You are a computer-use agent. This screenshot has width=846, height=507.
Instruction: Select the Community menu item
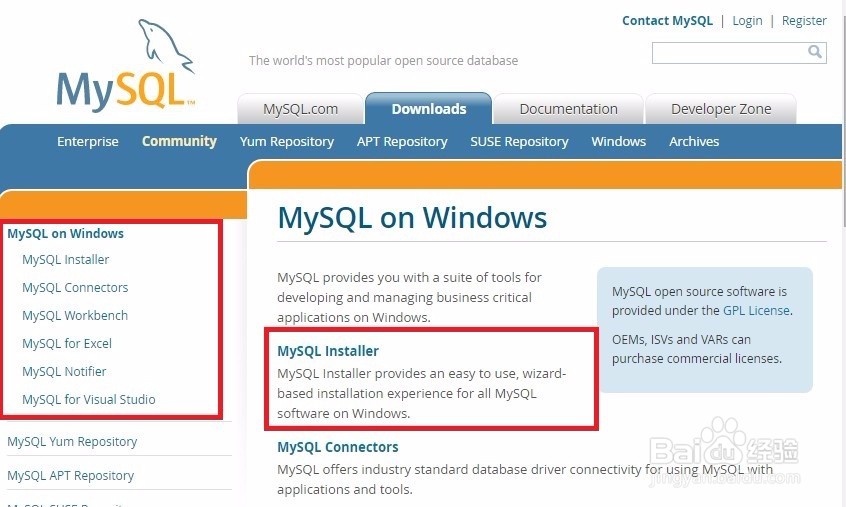pos(179,141)
